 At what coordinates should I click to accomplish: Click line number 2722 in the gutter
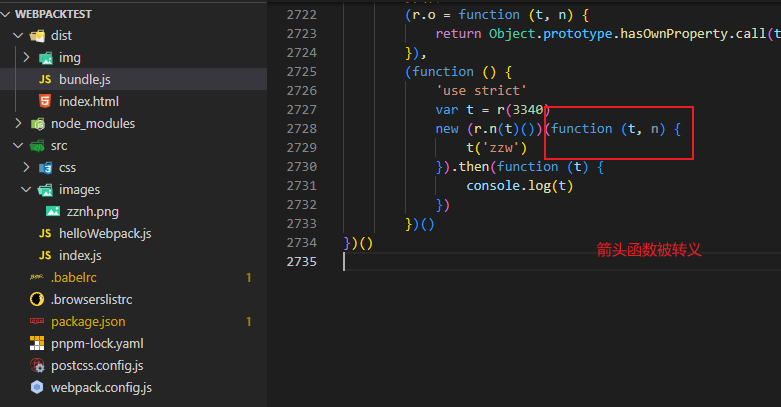[x=301, y=15]
